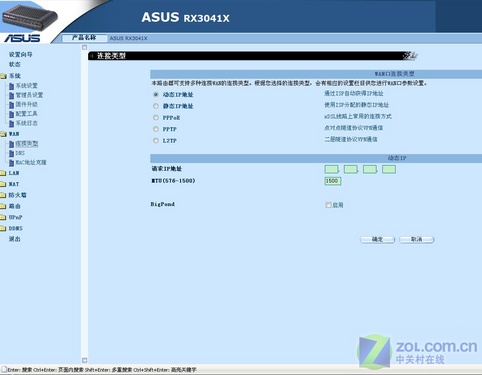Expand the LAN folder in sidebar
The height and width of the screenshot is (375, 482).
[x=3, y=173]
